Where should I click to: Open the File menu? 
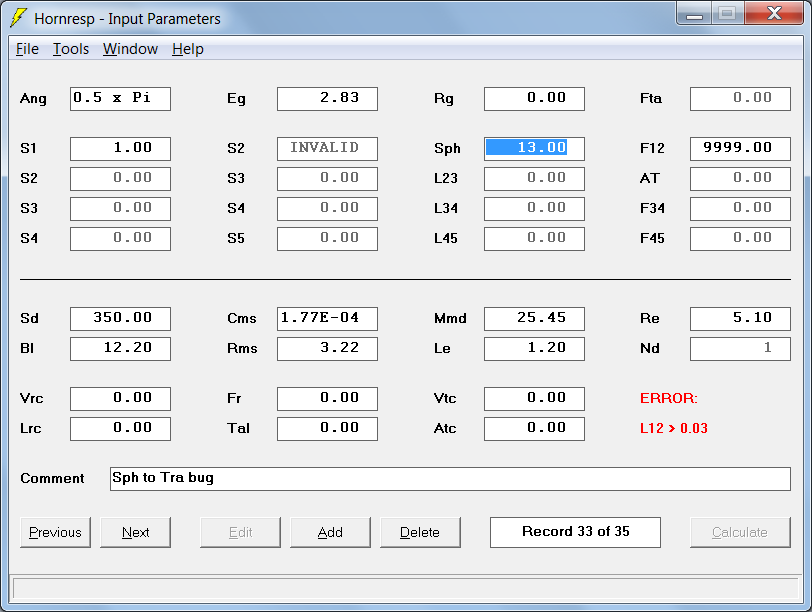27,49
